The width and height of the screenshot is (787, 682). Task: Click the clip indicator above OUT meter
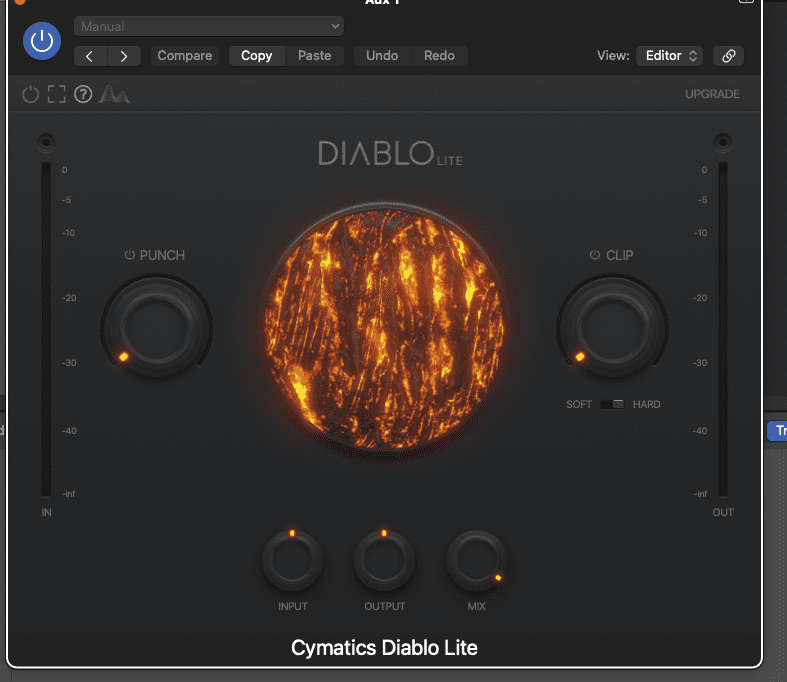723,143
